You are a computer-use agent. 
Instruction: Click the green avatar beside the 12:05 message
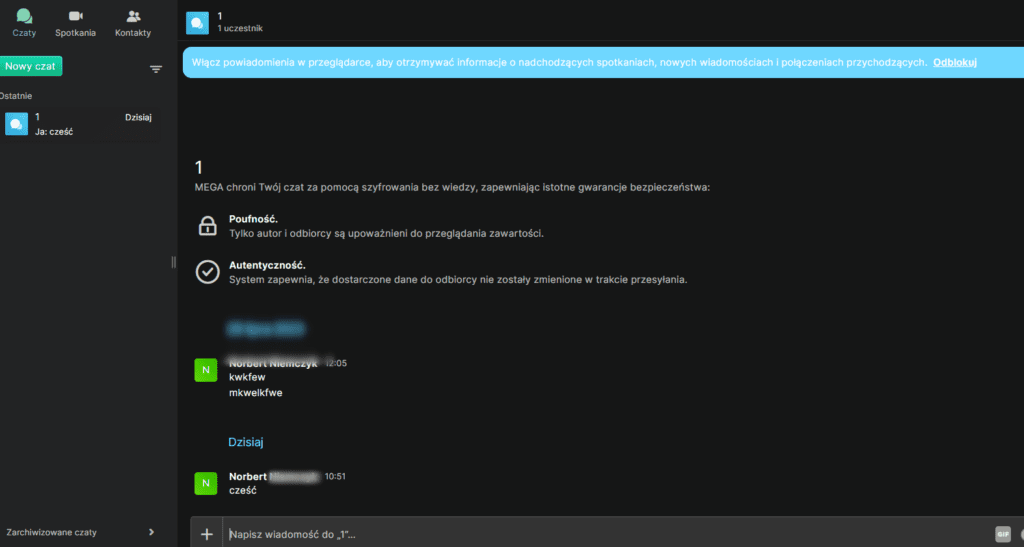point(205,370)
